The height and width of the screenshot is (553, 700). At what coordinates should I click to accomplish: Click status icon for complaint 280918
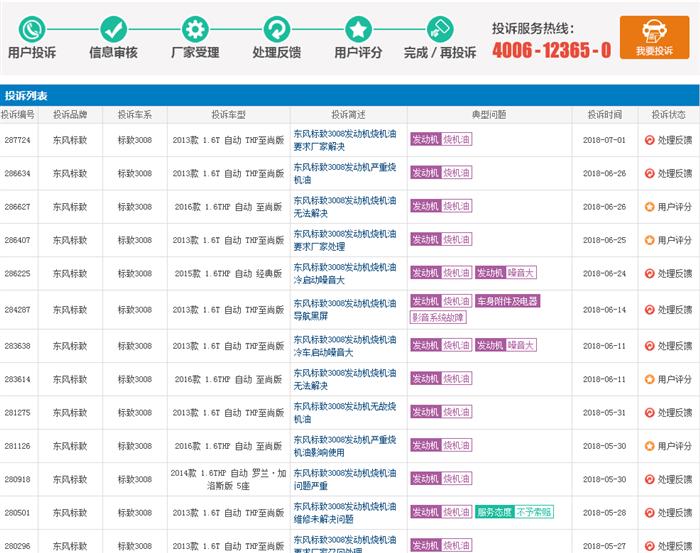[x=650, y=479]
